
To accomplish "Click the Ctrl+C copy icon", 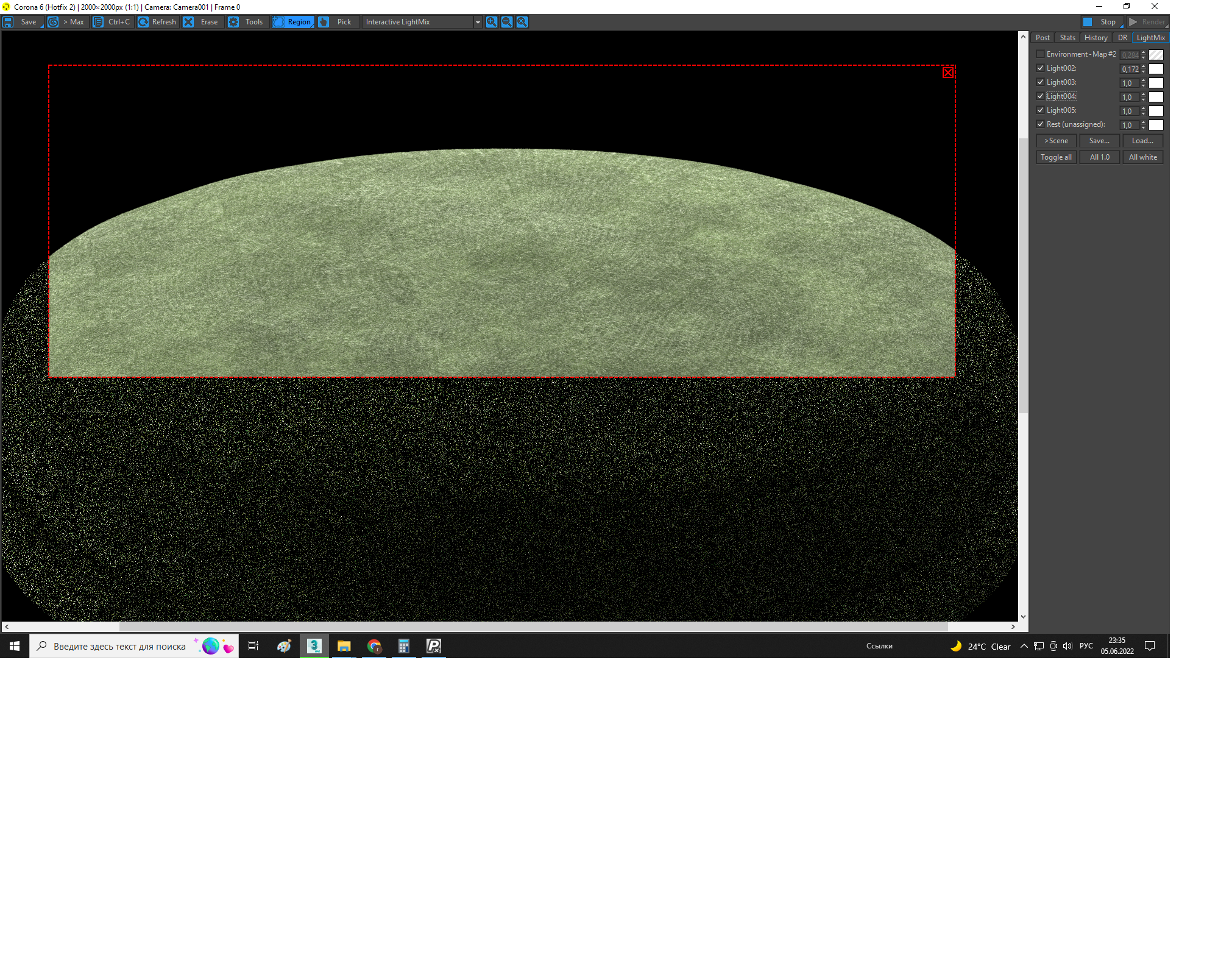I will click(101, 22).
